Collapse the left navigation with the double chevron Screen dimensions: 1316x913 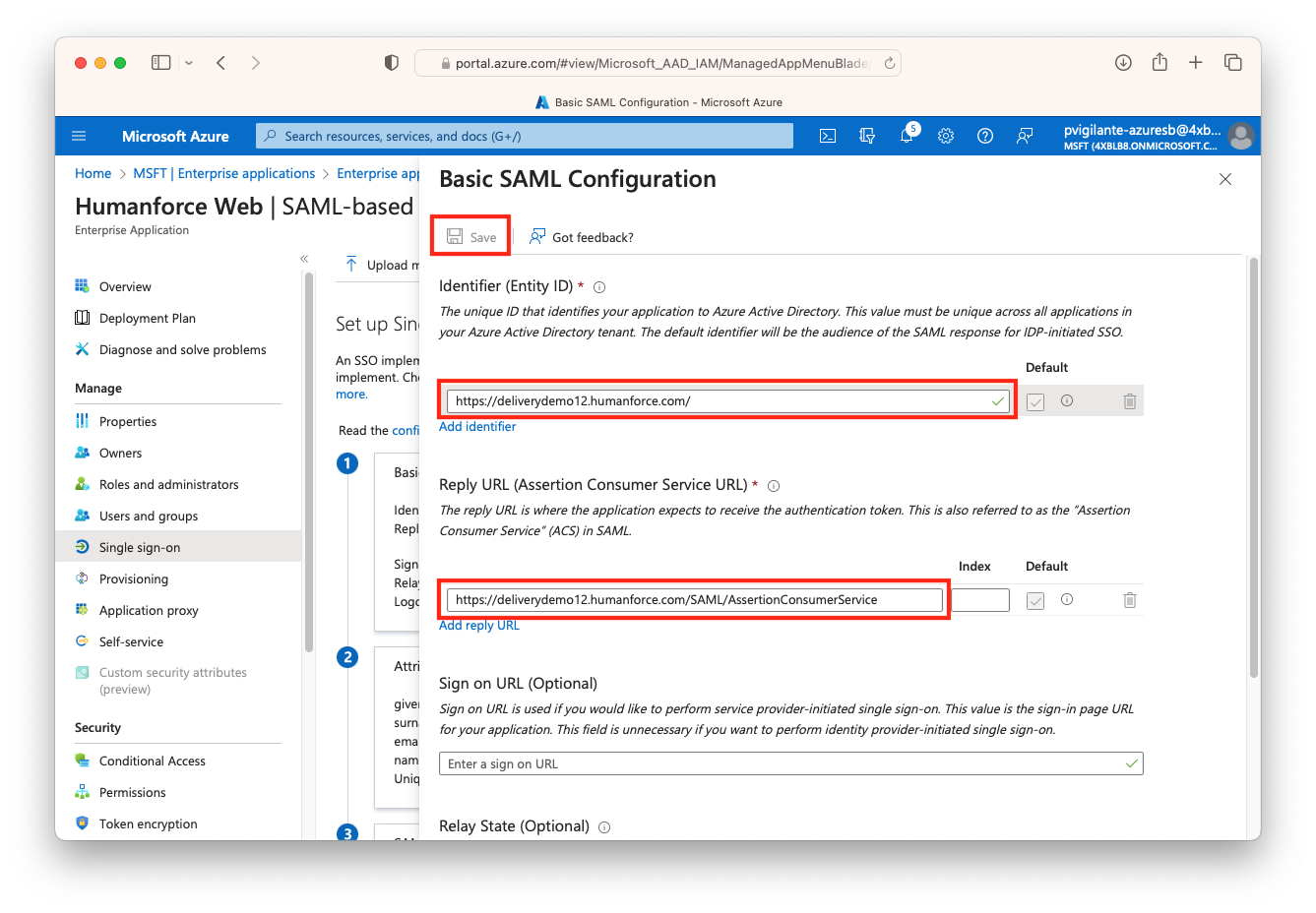tap(304, 258)
